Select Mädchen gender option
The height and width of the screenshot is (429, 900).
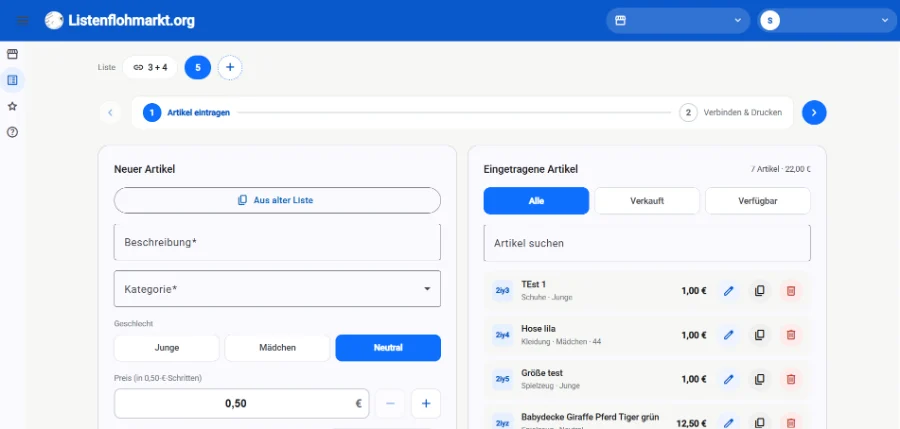point(277,348)
